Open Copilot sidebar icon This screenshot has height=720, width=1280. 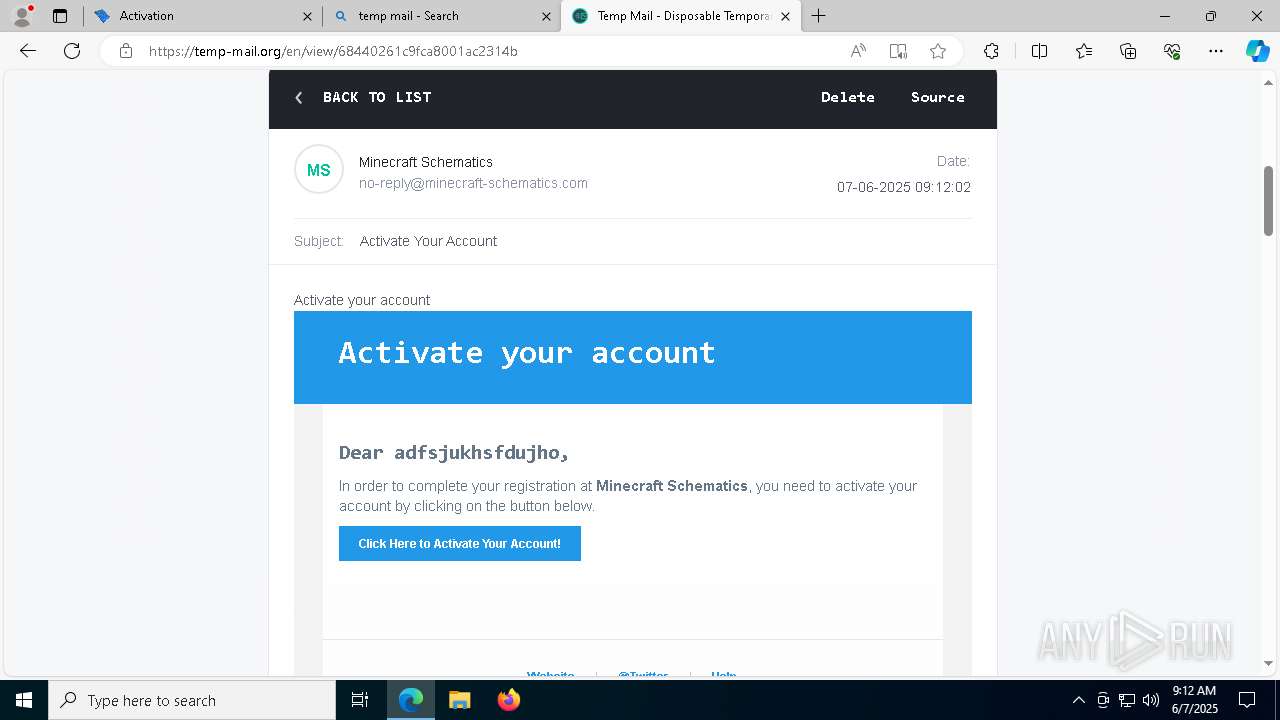click(x=1257, y=51)
